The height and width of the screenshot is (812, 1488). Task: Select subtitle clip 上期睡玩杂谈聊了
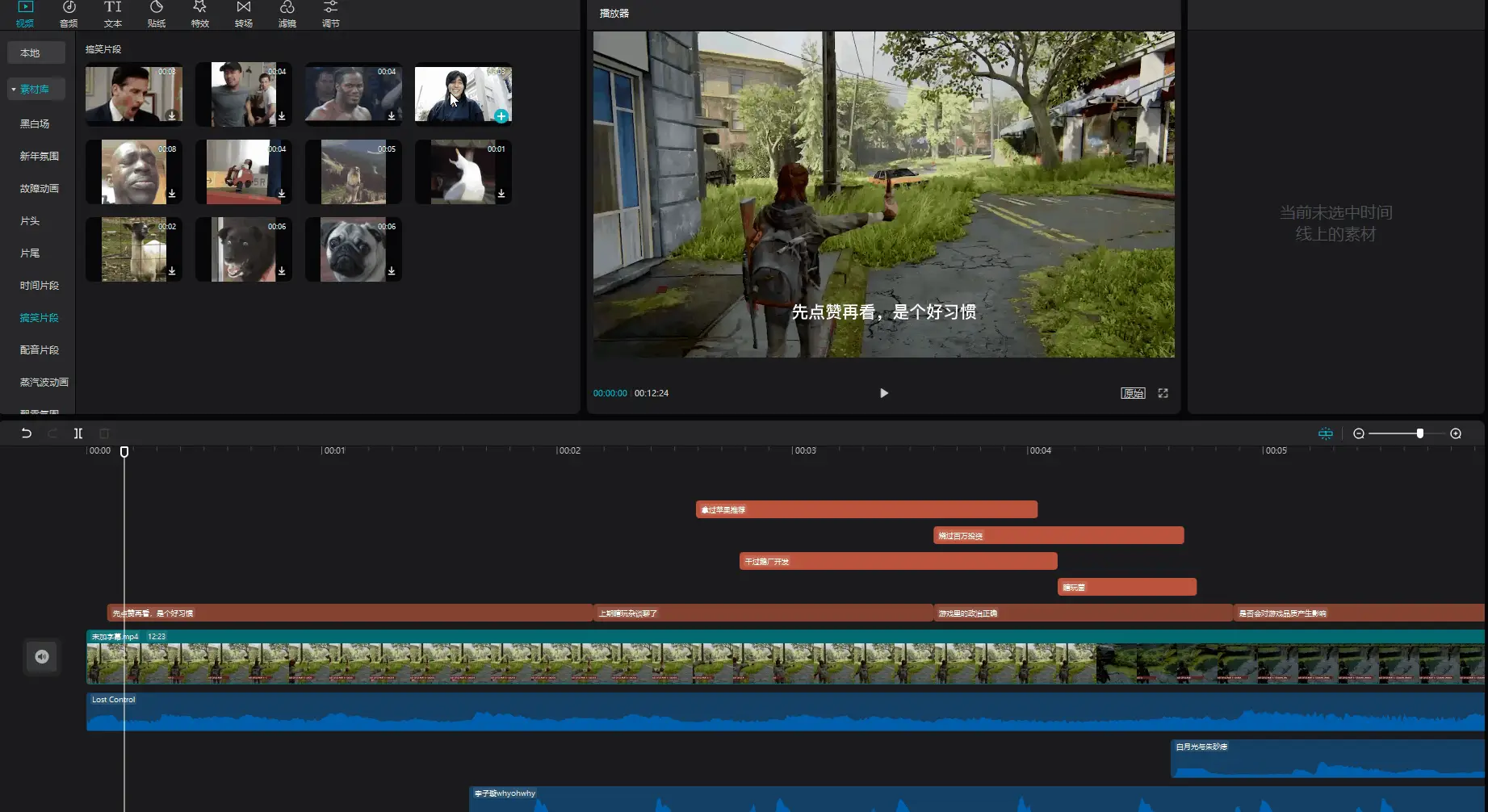click(763, 613)
